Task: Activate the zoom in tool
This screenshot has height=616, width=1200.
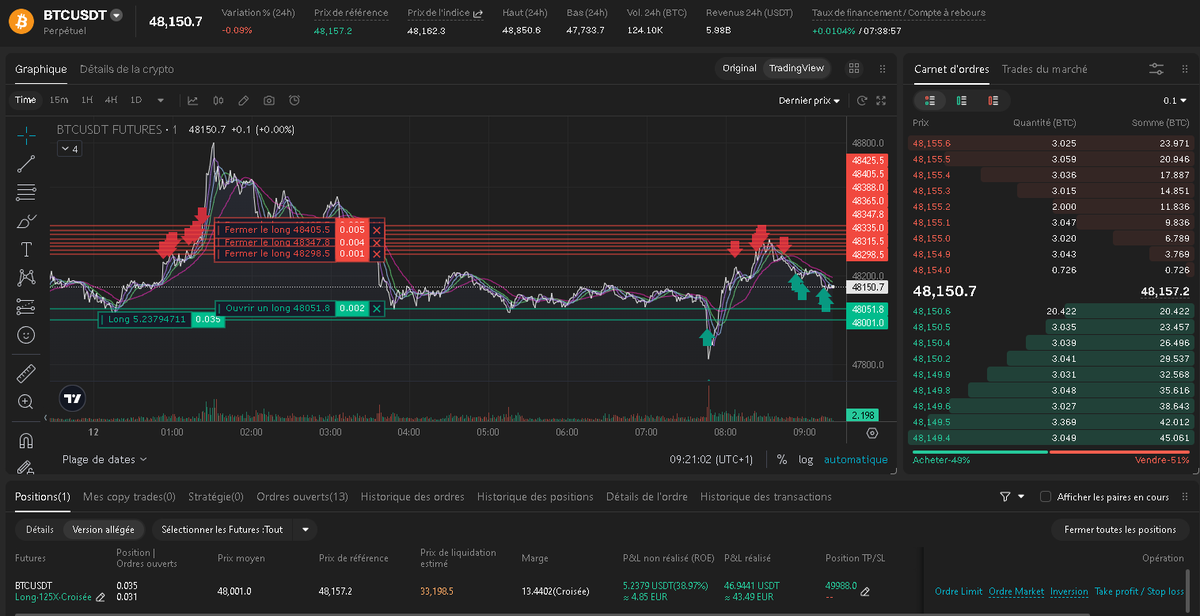Action: pyautogui.click(x=26, y=402)
